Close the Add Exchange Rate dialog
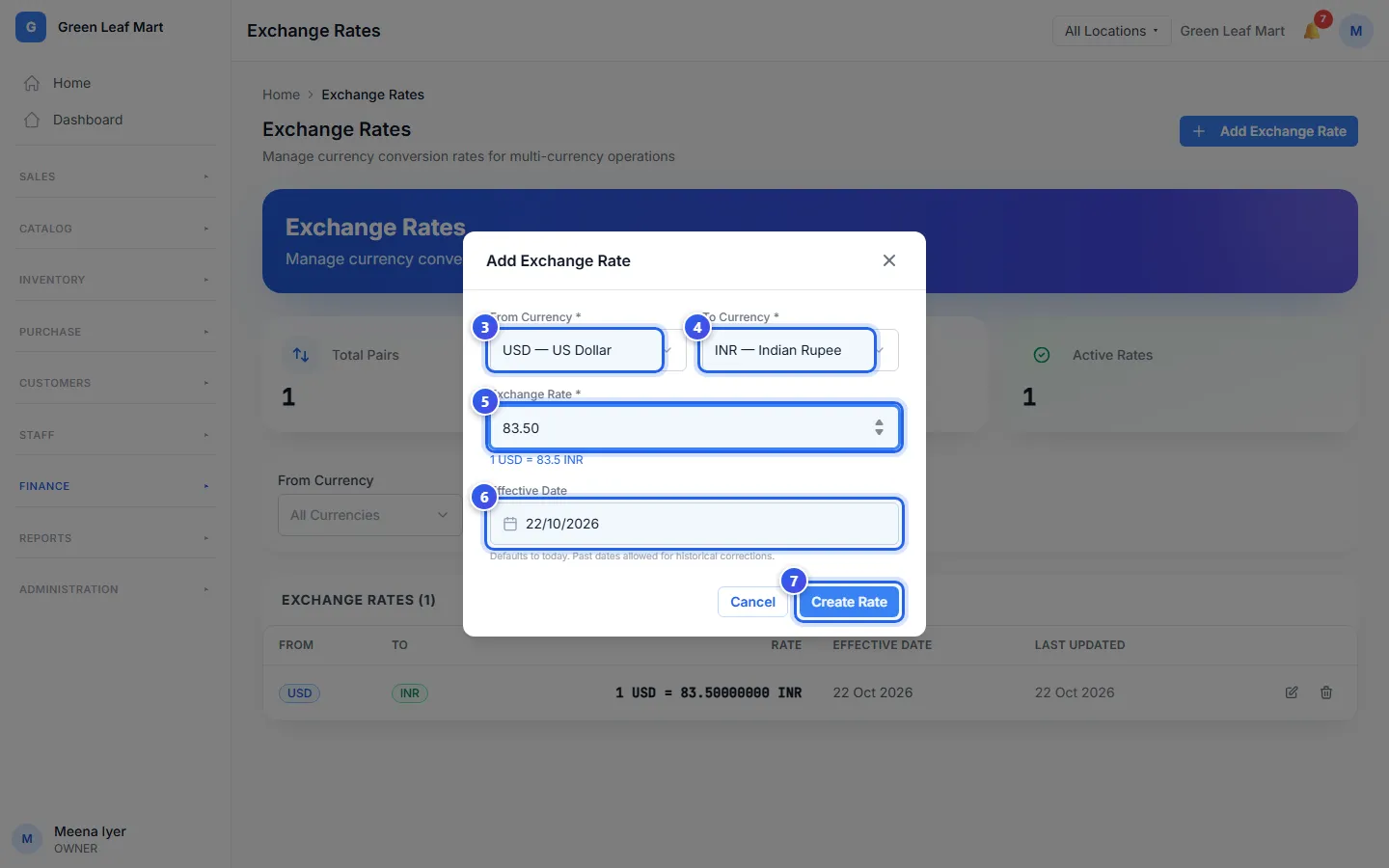 (x=889, y=260)
